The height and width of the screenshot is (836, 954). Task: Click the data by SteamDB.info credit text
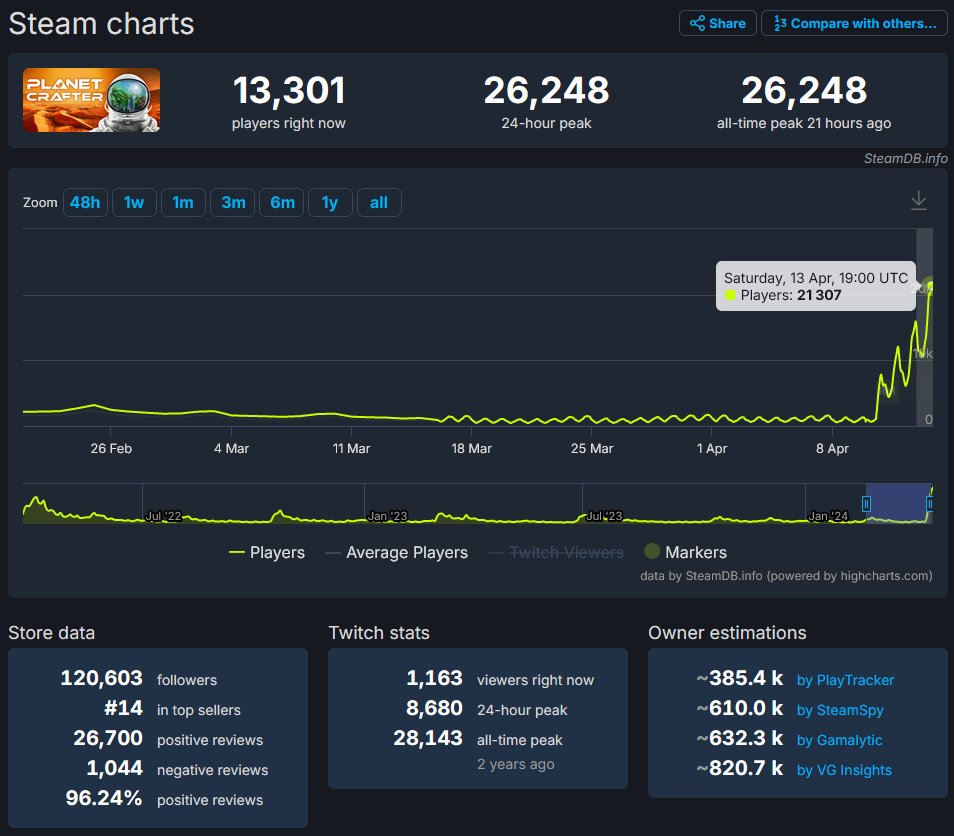(786, 576)
